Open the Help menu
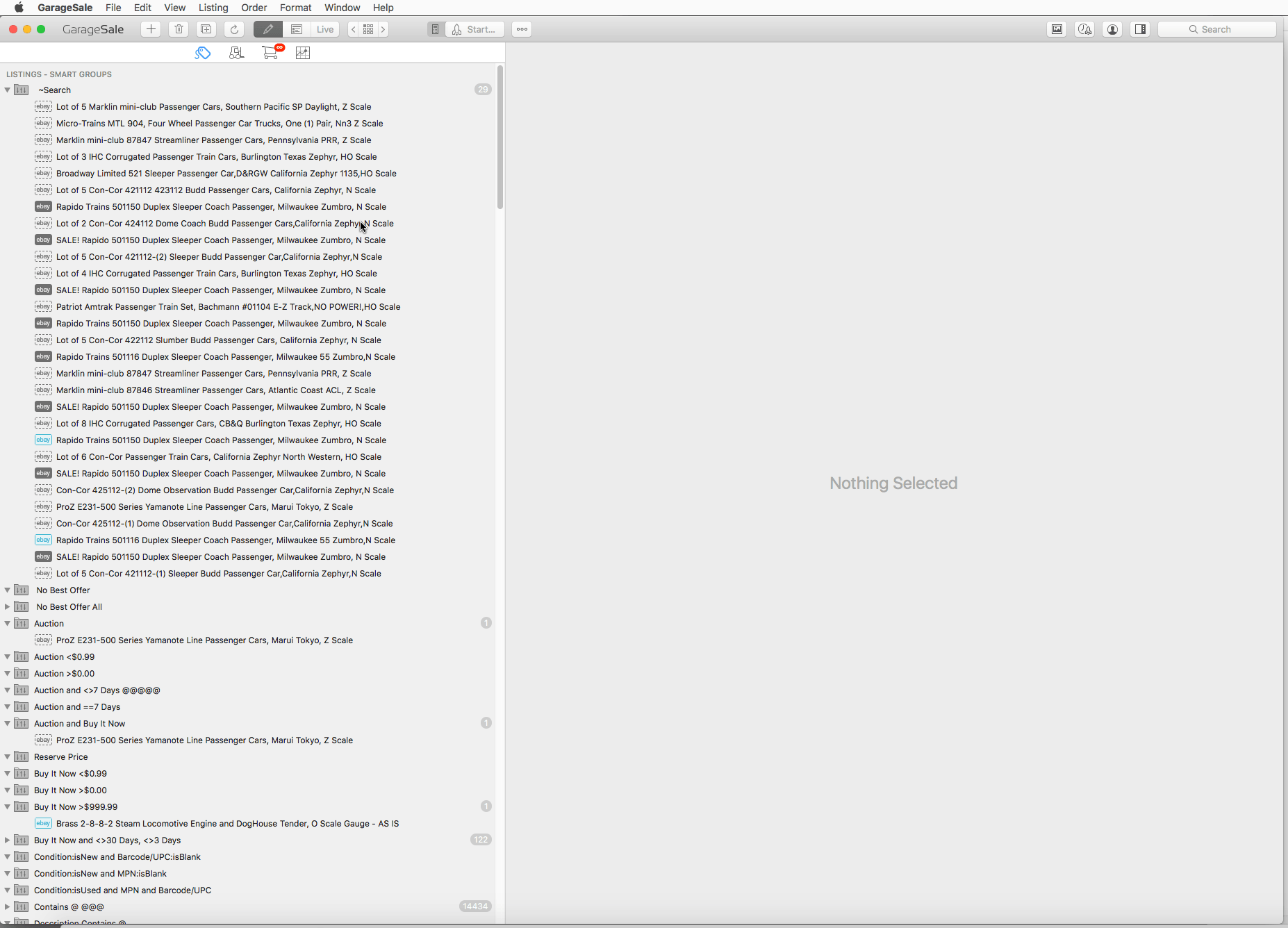Screen dimensions: 1288x928 point(383,8)
